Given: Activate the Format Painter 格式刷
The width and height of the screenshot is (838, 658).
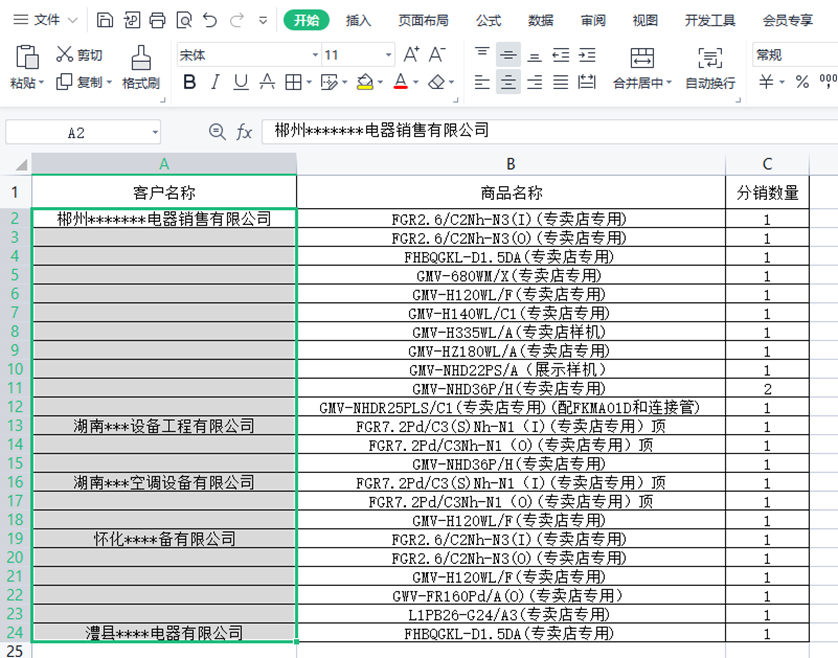Looking at the screenshot, I should point(141,67).
